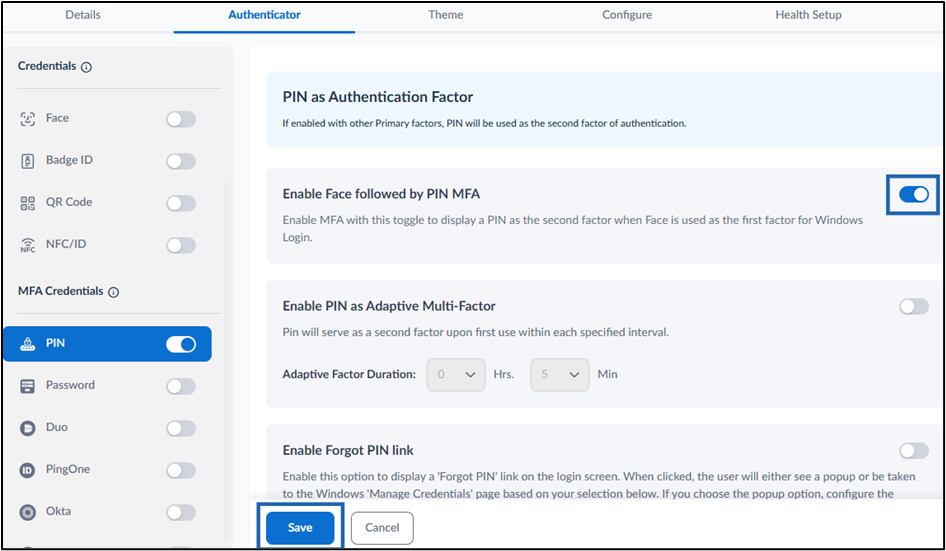Enable PIN as Adaptive Multi-Factor toggle
The image size is (946, 551).
913,307
